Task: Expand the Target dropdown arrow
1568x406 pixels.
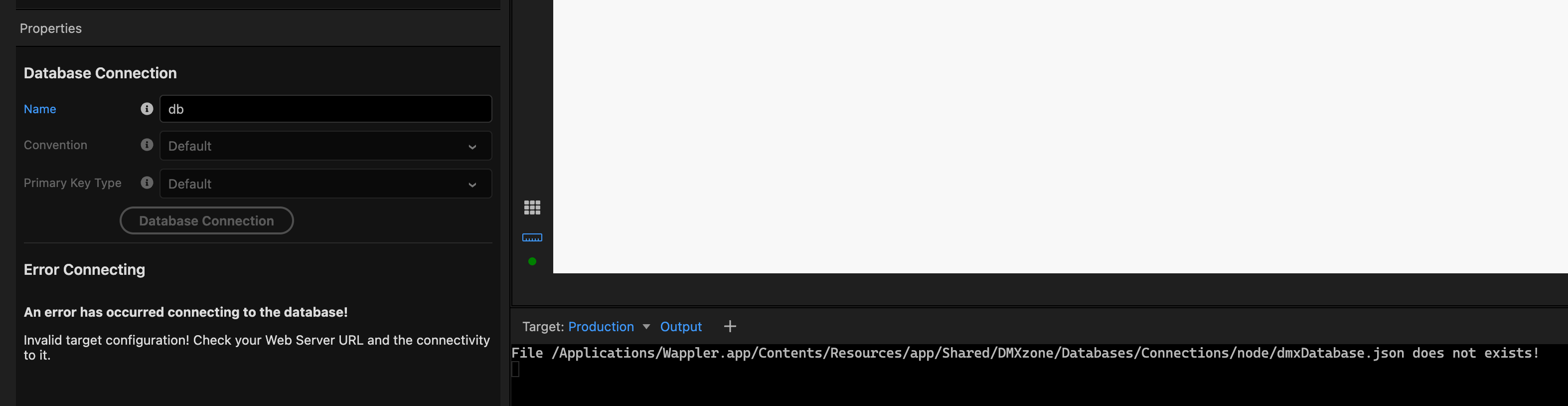Action: tap(646, 327)
